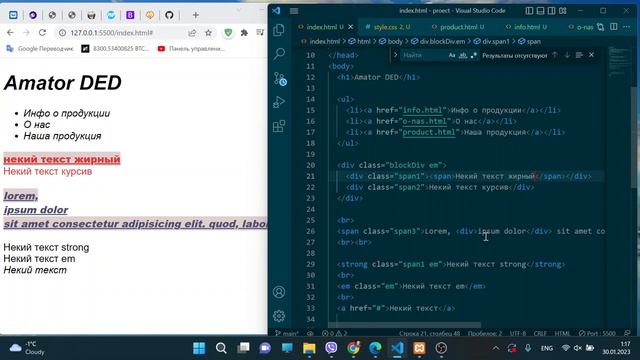Open the Extensions view
Viewport: 640px width, 360px height.
279,126
